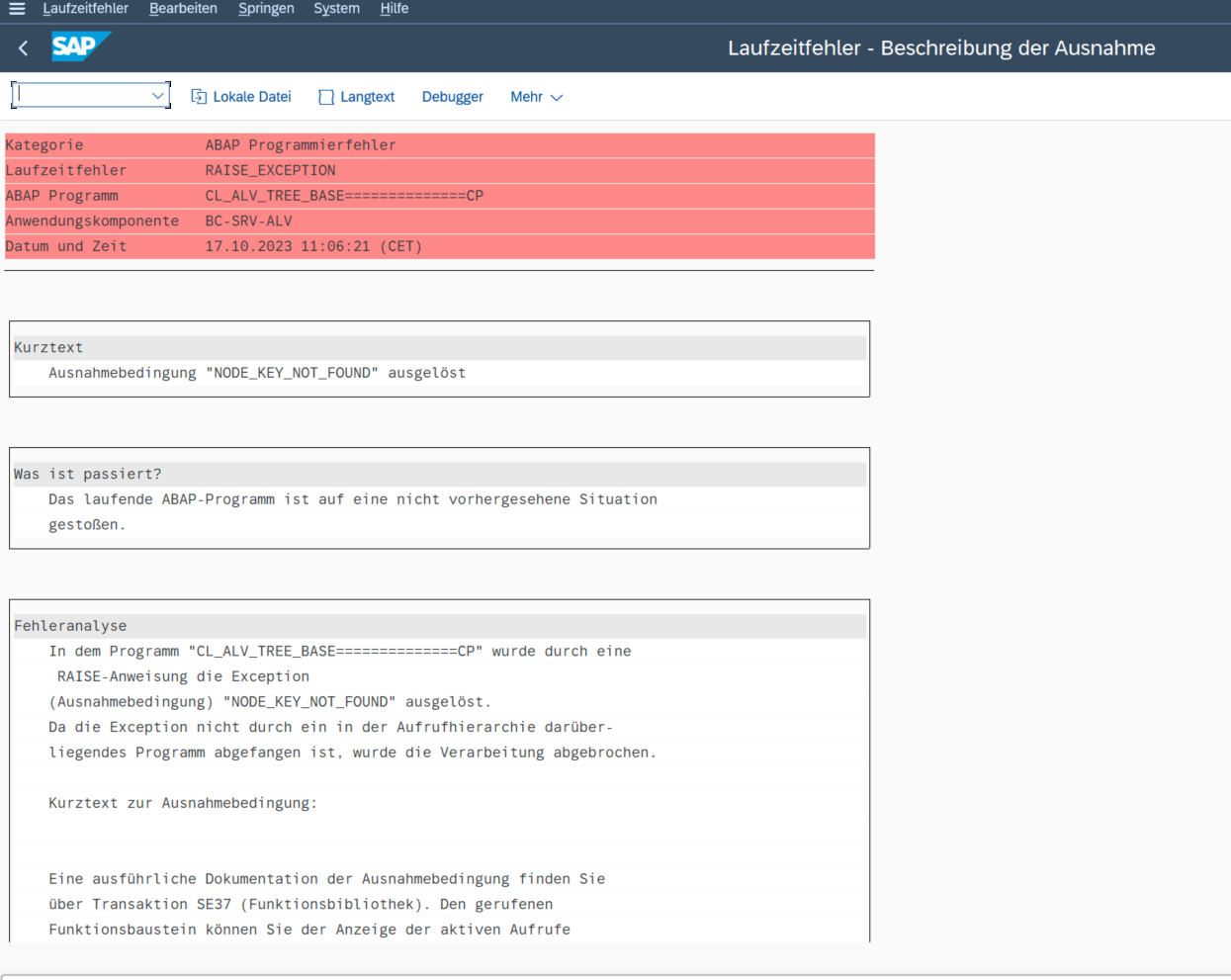Select the Kurztext section header
Image resolution: width=1231 pixels, height=980 pixels.
[48, 348]
